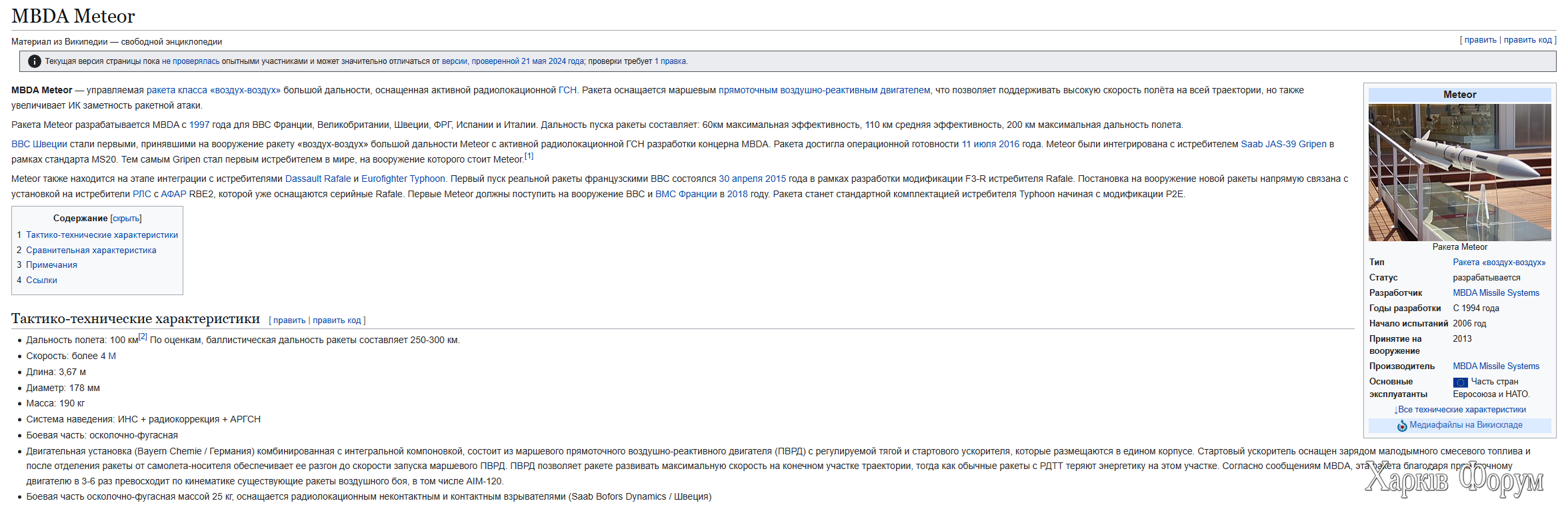Open the 'М' Mach link after 'более 4'

(x=112, y=356)
